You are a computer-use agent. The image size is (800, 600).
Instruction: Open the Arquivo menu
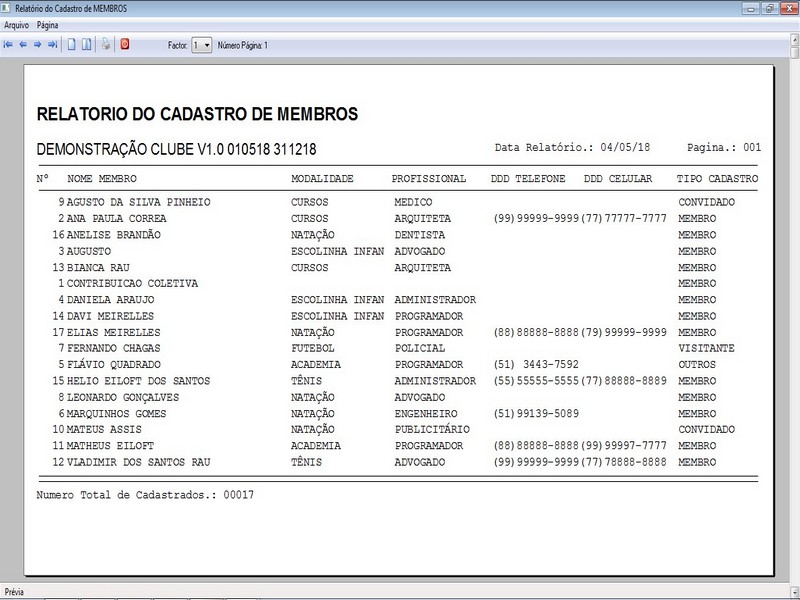coord(16,25)
